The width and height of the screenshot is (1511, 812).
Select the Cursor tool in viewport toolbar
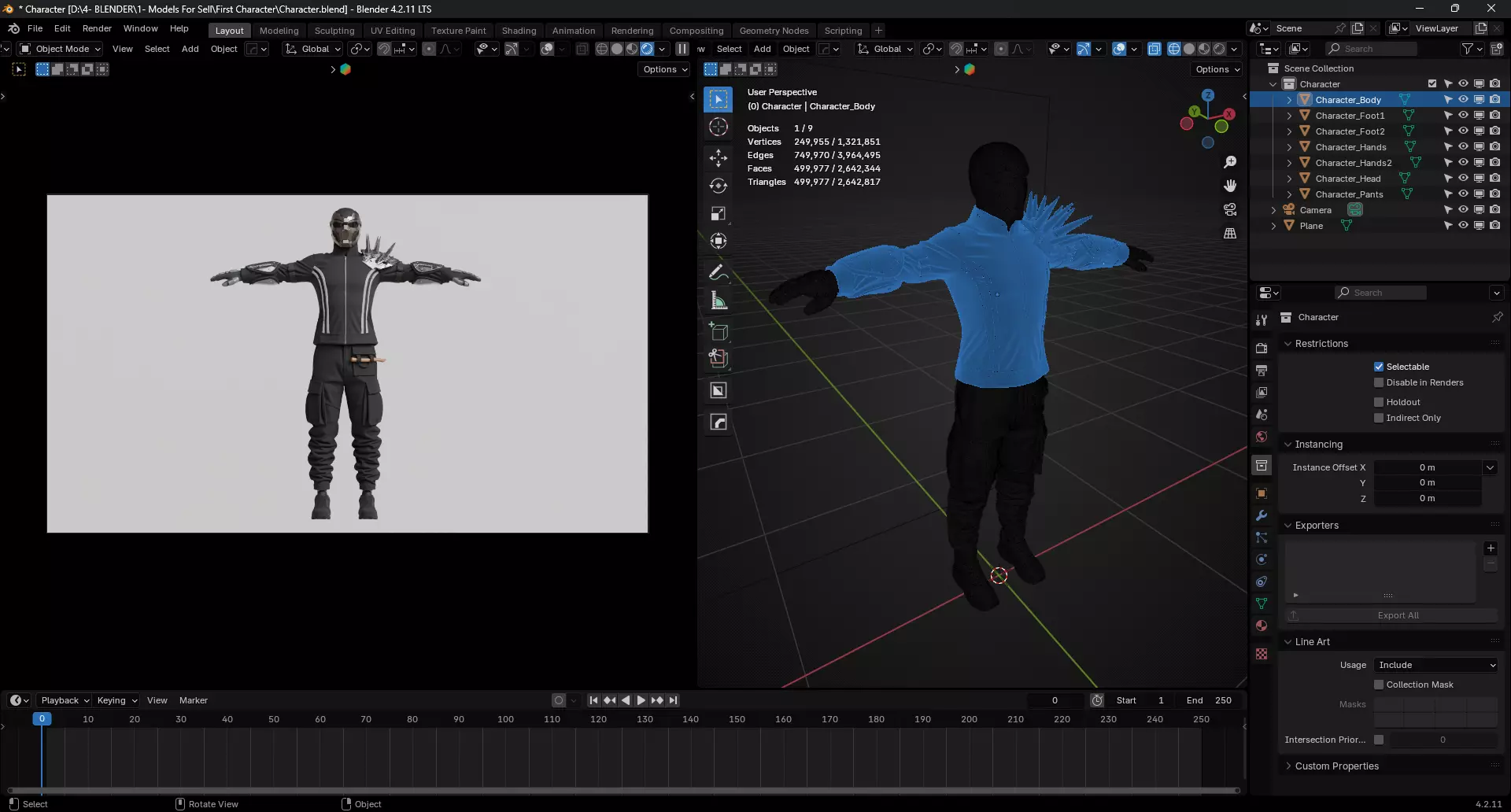click(x=719, y=127)
